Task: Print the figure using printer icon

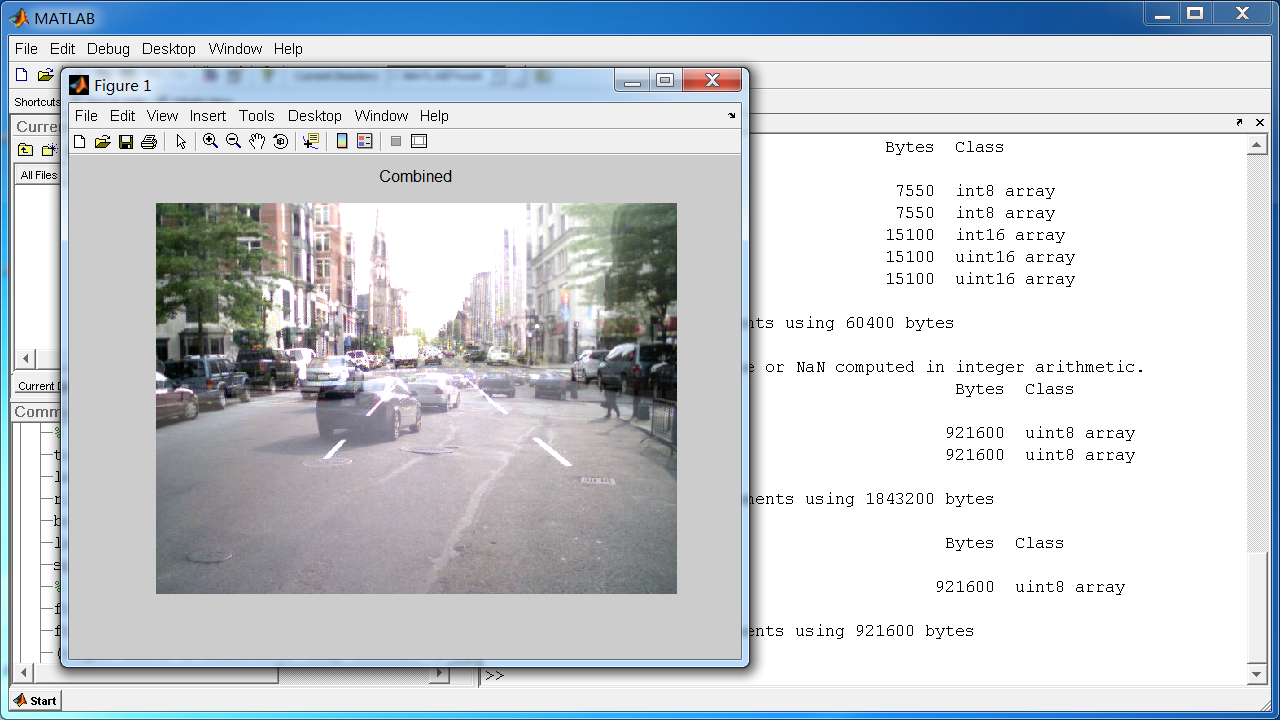Action: point(149,141)
